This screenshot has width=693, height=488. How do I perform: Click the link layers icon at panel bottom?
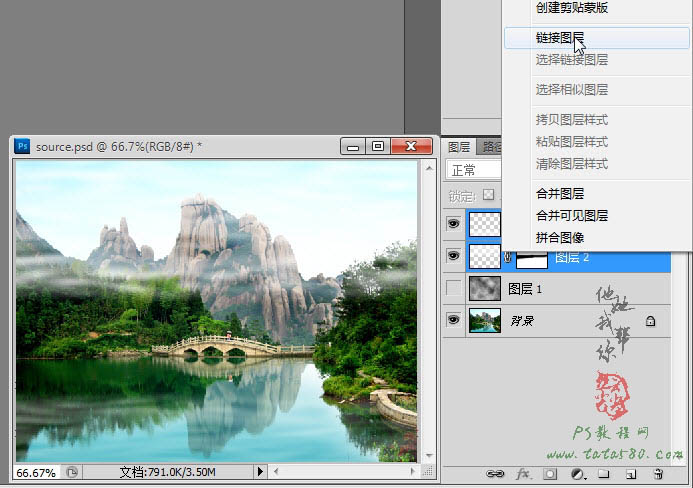pos(495,474)
